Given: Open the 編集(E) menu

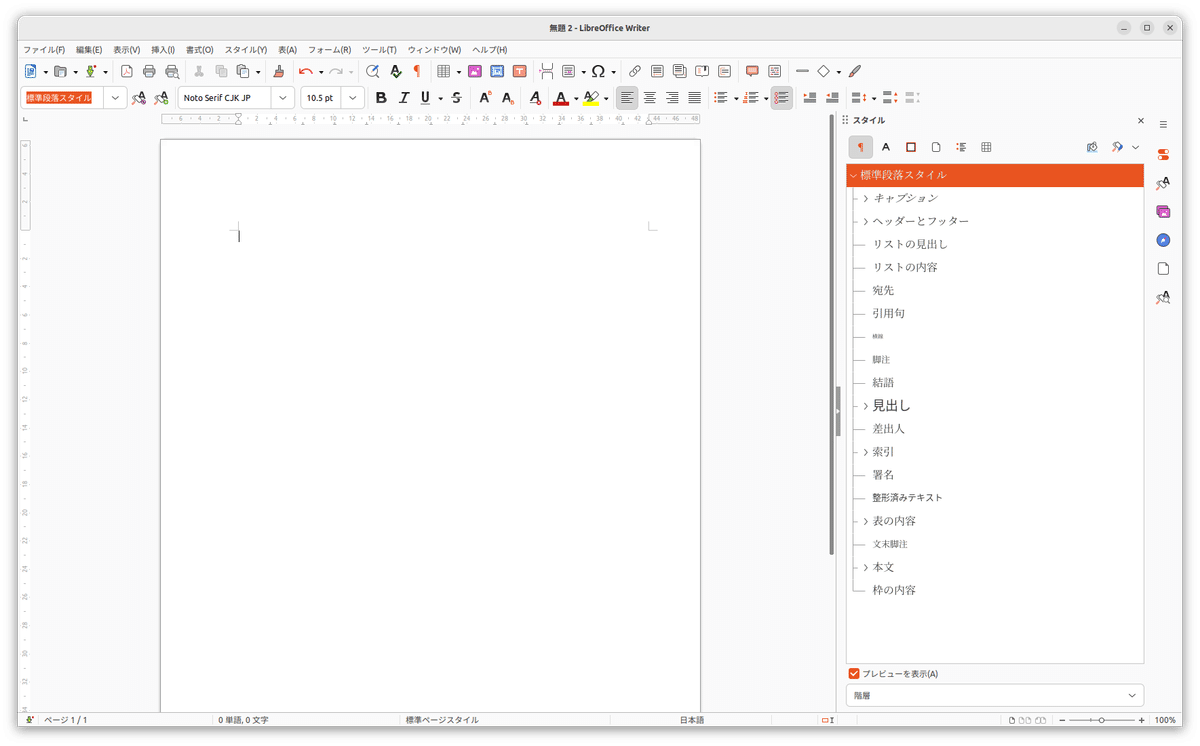Looking at the screenshot, I should tap(89, 50).
